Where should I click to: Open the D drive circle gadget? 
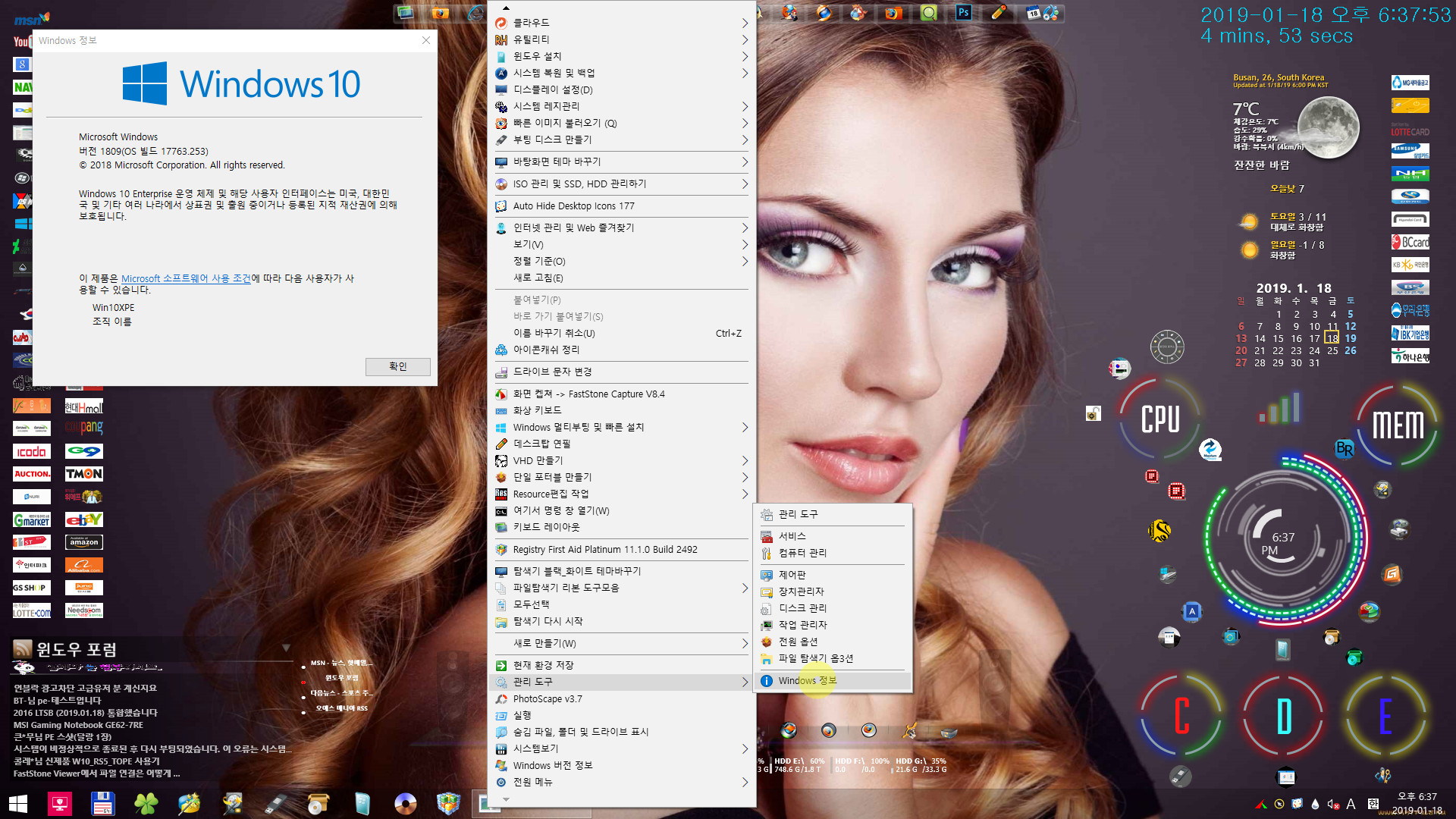1284,715
